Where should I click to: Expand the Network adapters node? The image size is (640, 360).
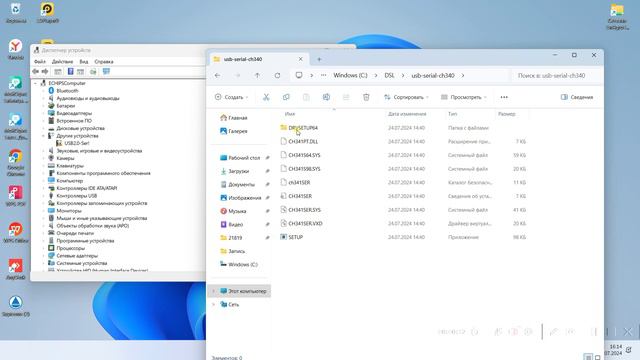tap(44, 256)
